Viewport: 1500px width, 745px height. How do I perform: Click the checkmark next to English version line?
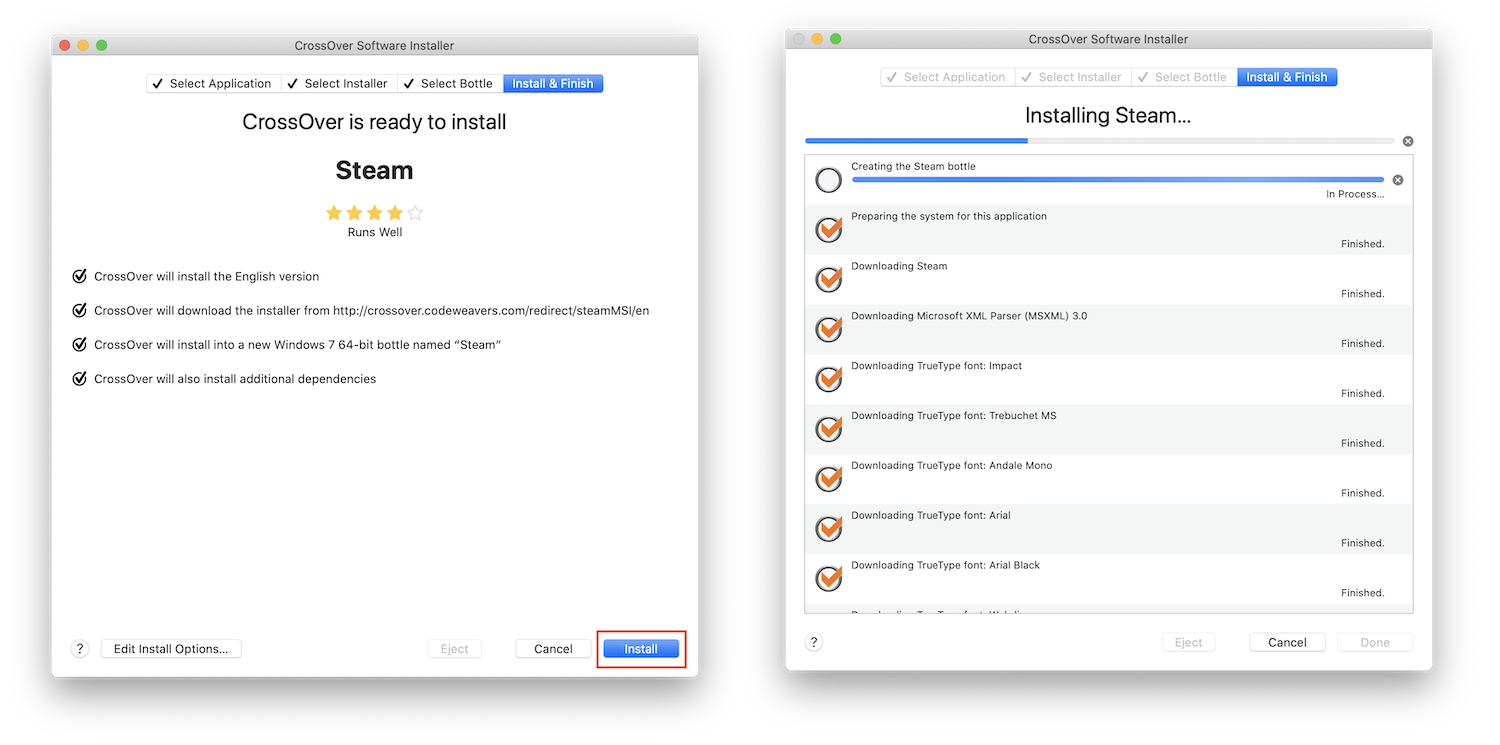click(x=80, y=276)
